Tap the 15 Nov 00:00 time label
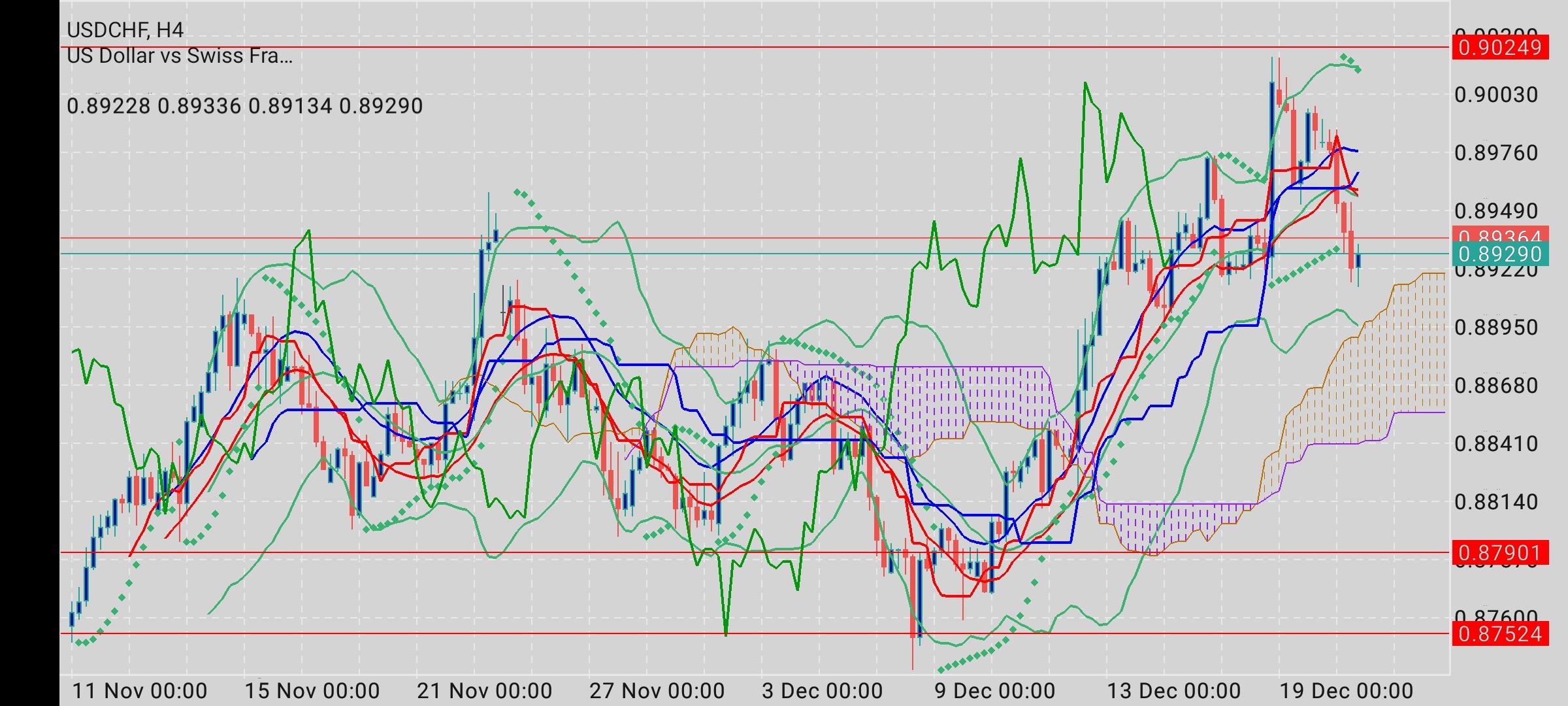The image size is (1568, 706). click(312, 691)
